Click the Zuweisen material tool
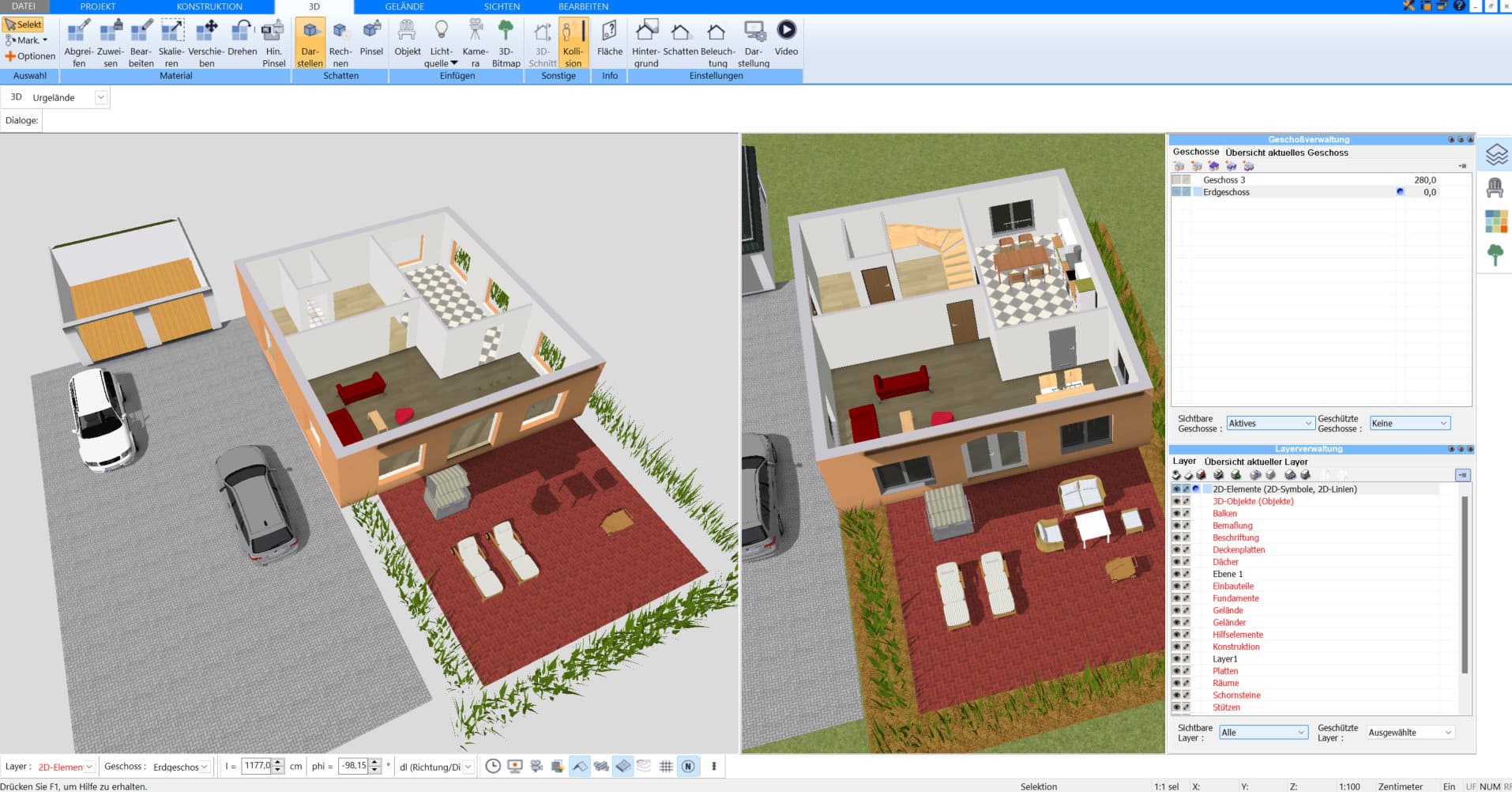Viewport: 1512px width, 792px height. (x=110, y=43)
